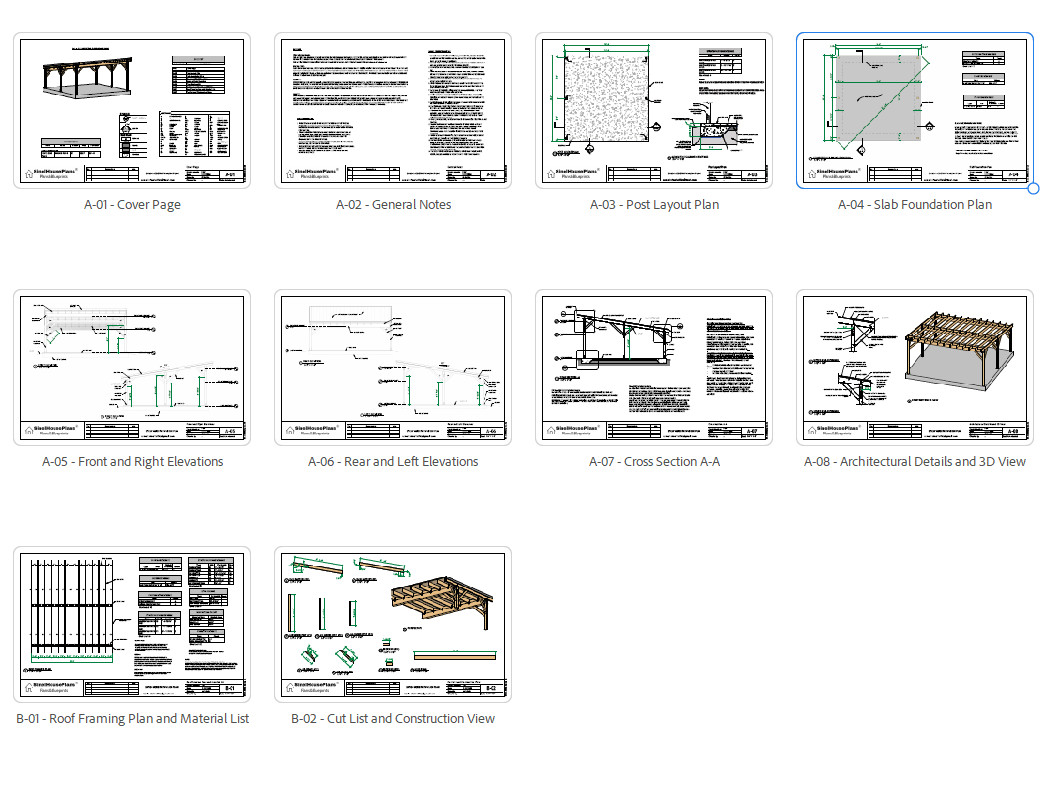The image size is (1040, 787).
Task: Click the 'A-07 - Cross Section A-A' label
Action: [x=654, y=461]
